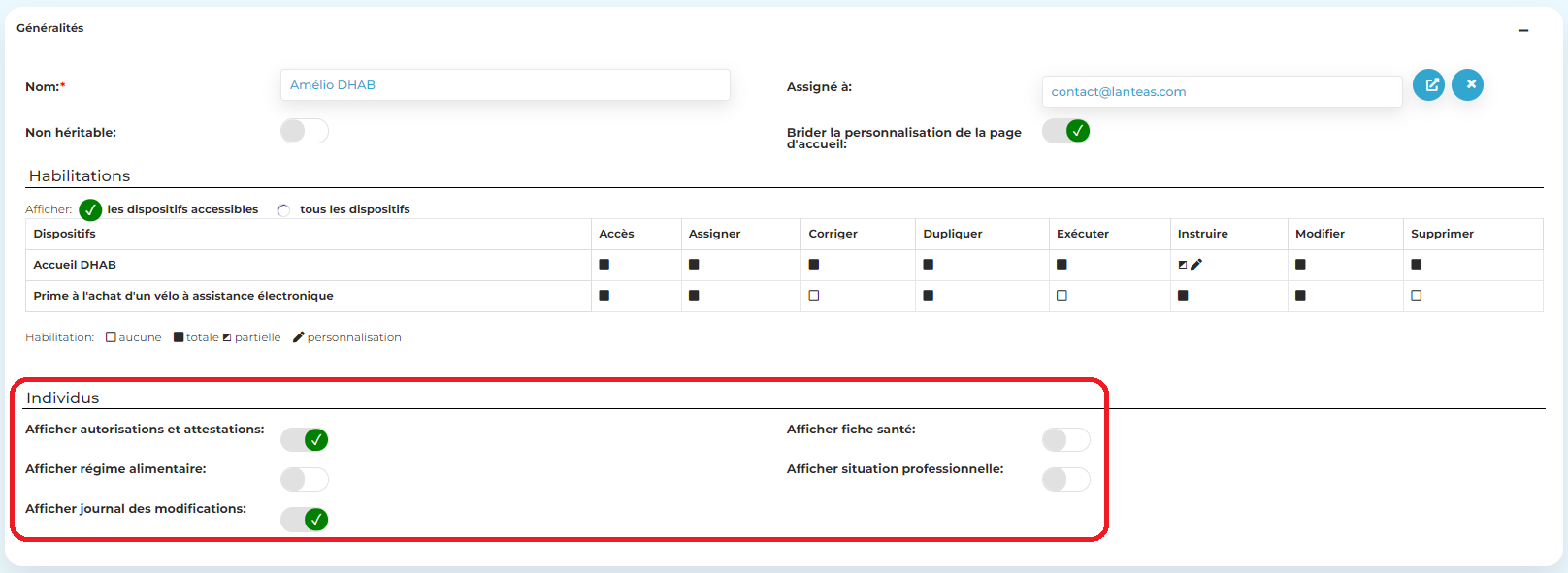Check Corriger for the Prime vélo row
The width and height of the screenshot is (1568, 573).
814,296
